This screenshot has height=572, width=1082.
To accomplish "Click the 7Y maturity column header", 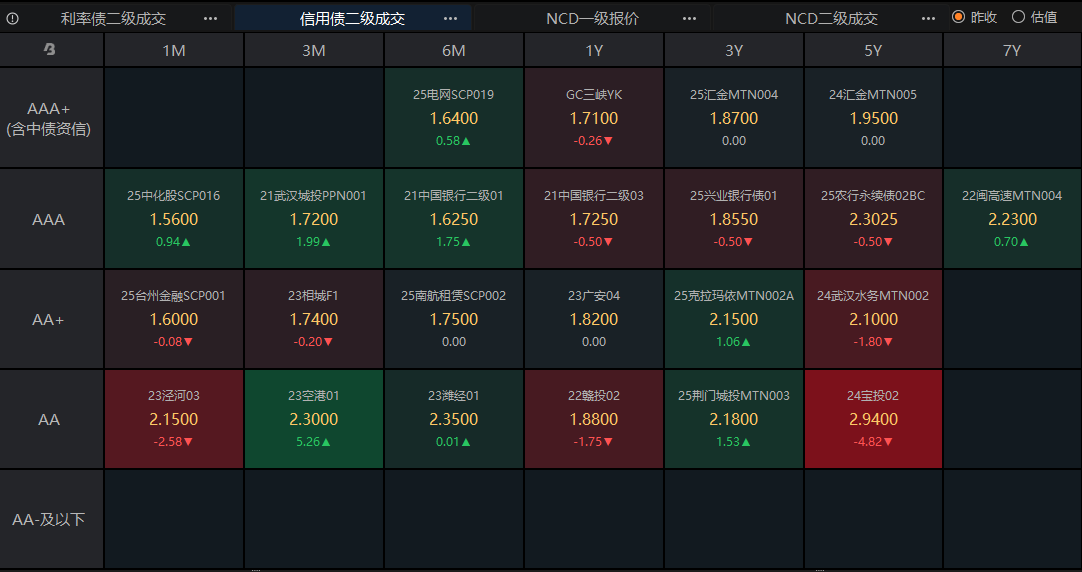I will (x=1012, y=50).
